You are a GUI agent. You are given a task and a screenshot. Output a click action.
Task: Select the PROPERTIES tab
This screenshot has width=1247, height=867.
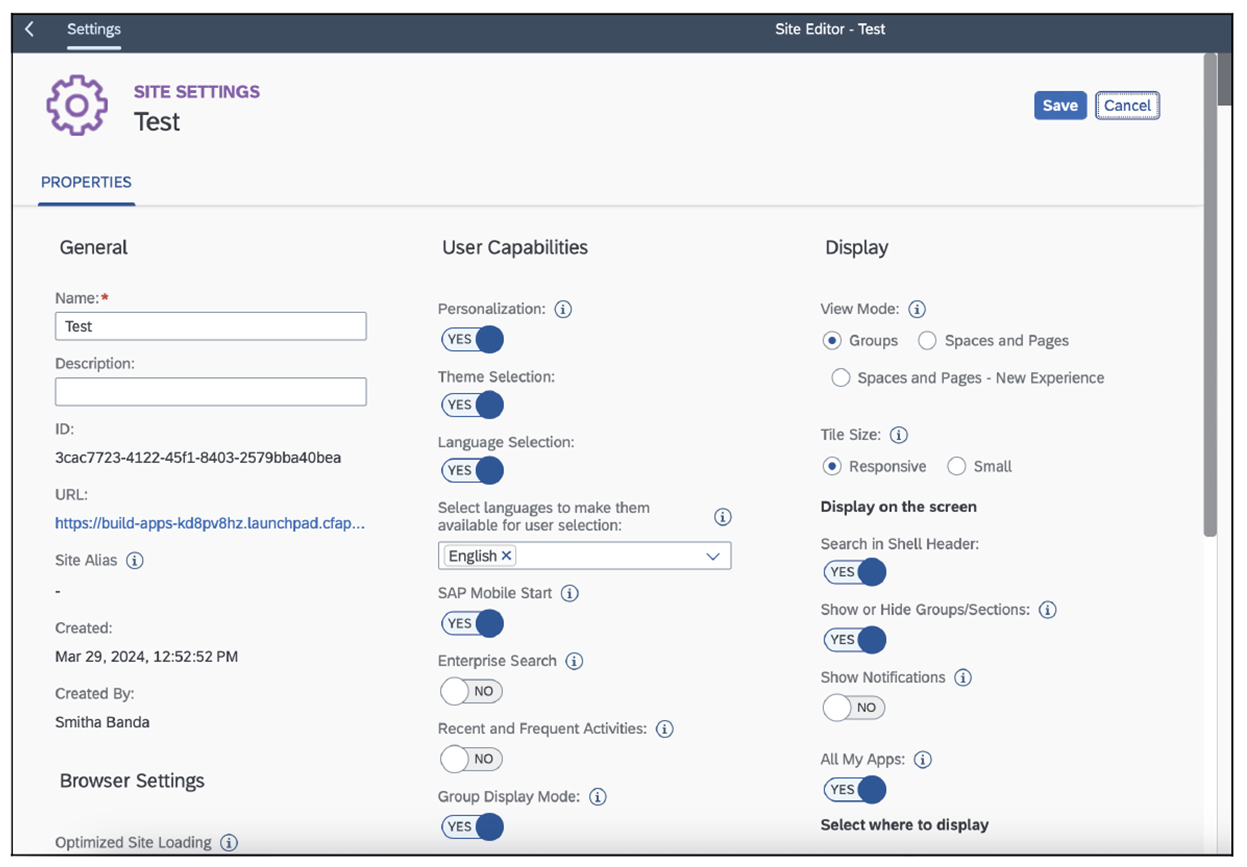(x=86, y=182)
